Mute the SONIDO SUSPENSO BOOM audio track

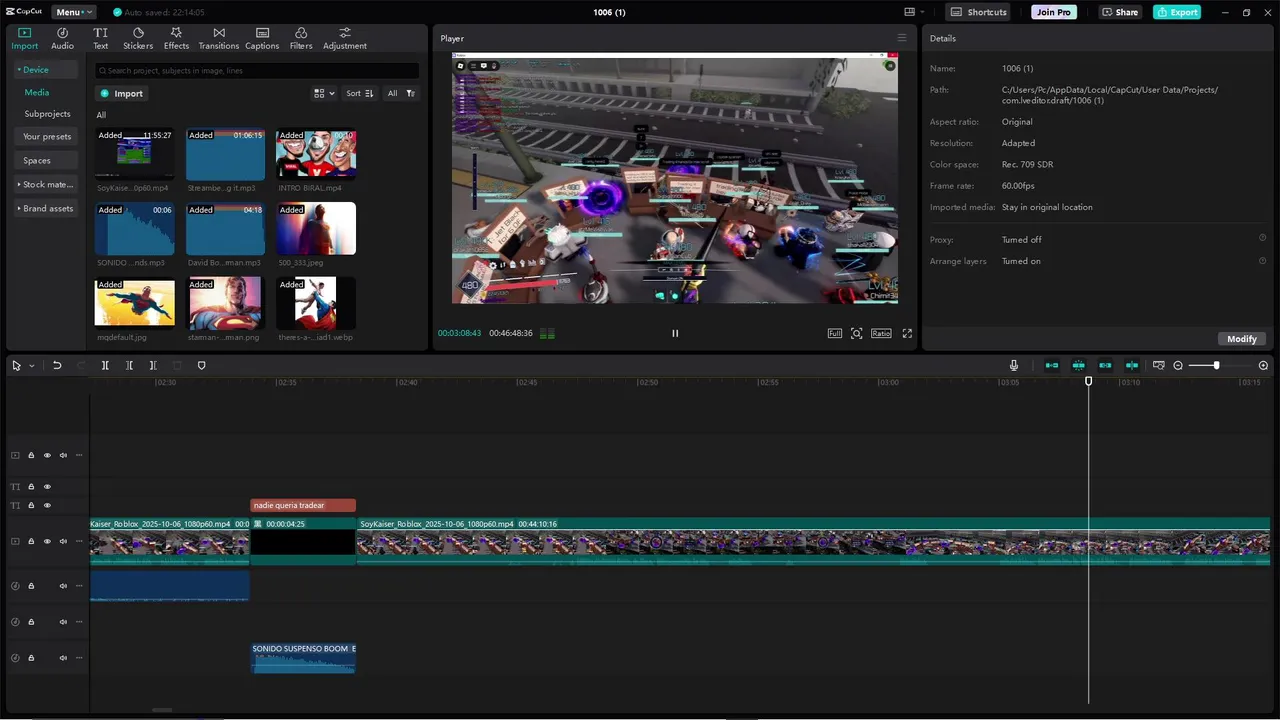tap(63, 658)
